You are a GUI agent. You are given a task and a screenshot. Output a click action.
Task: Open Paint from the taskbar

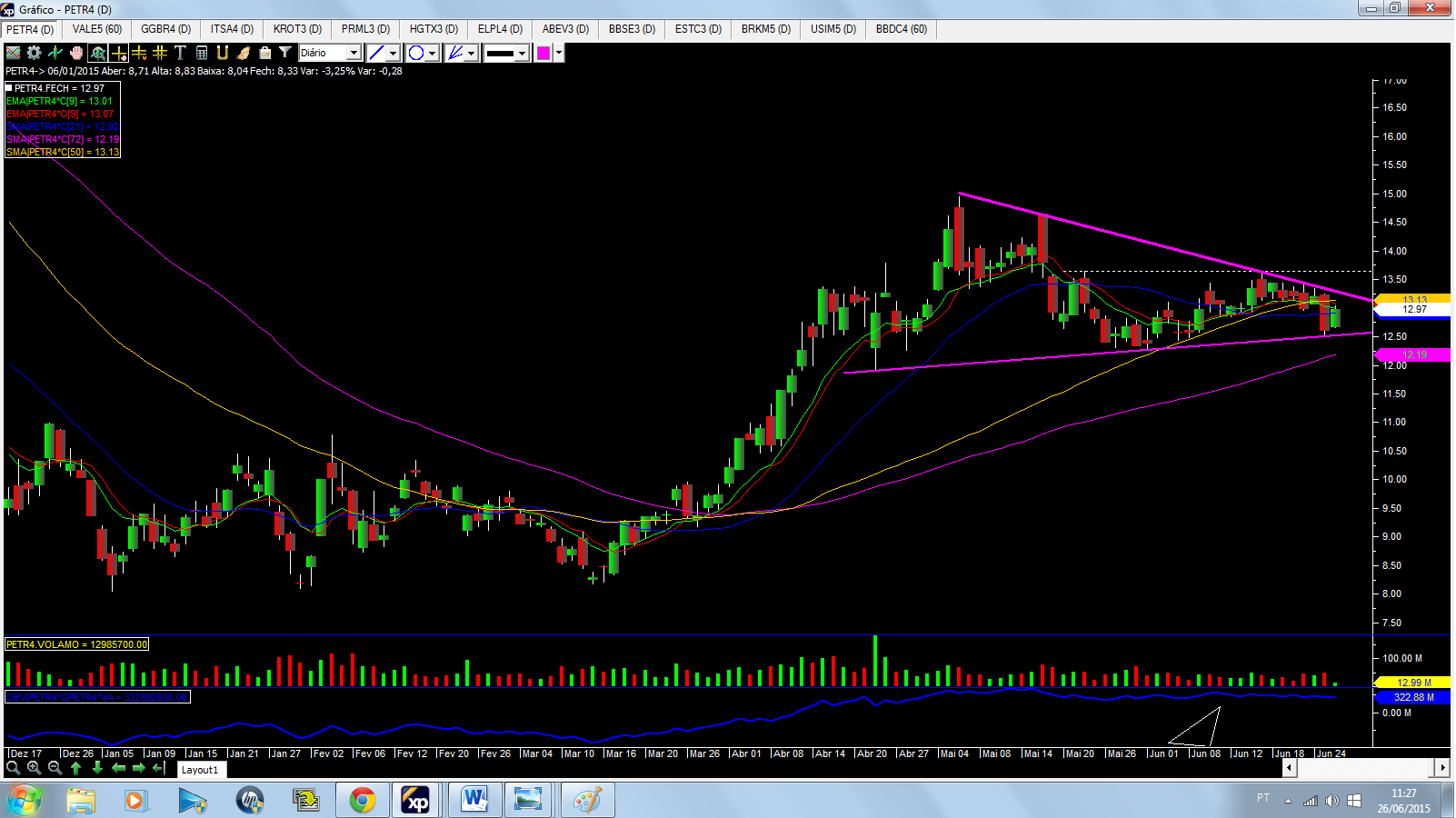(587, 801)
